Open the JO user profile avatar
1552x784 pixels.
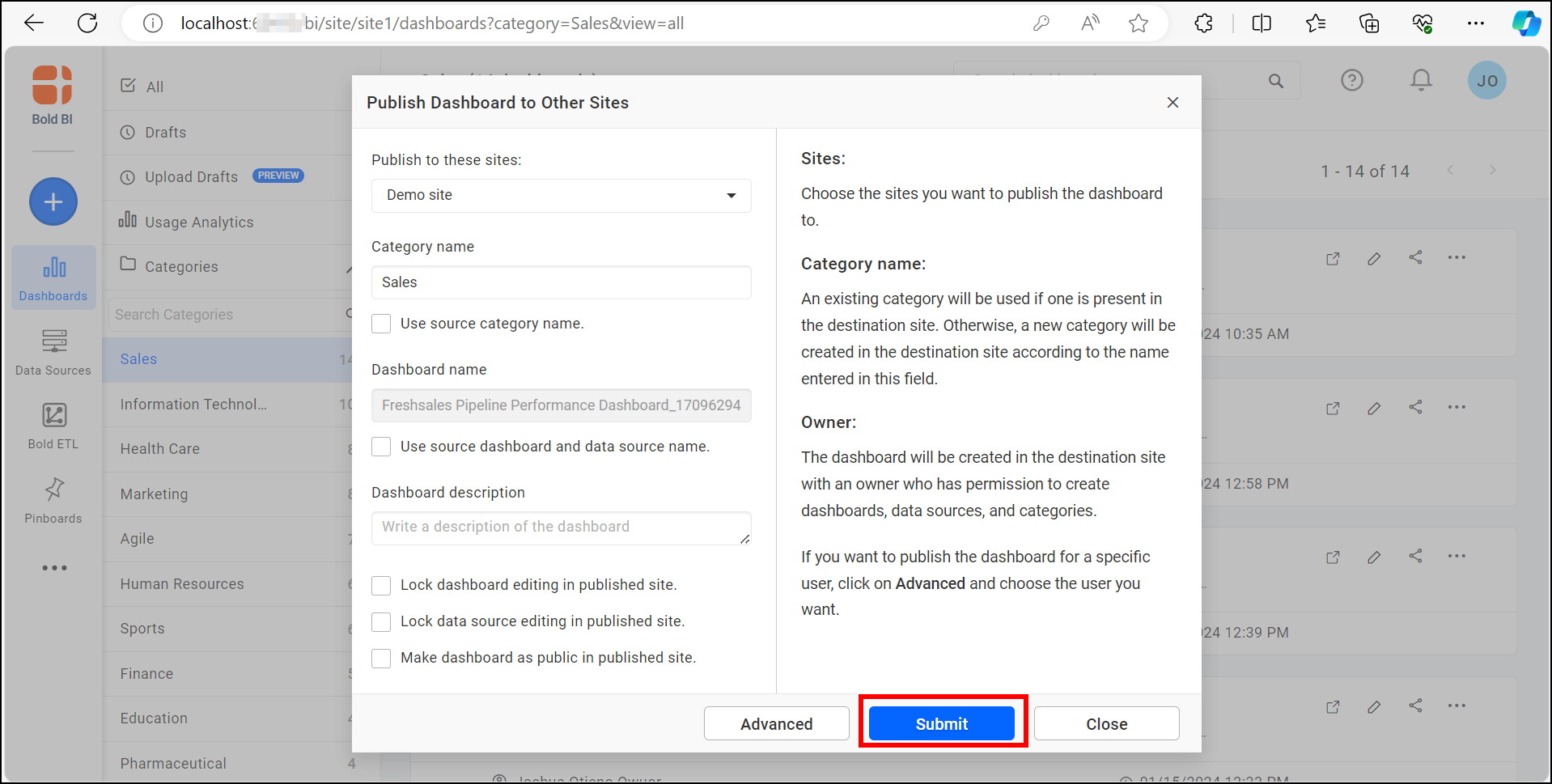click(1486, 81)
